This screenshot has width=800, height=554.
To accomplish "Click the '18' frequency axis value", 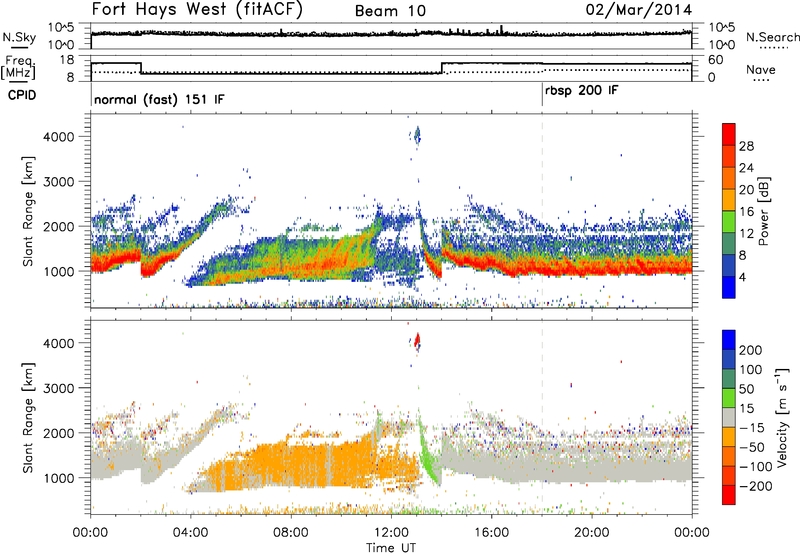I will [x=67, y=60].
